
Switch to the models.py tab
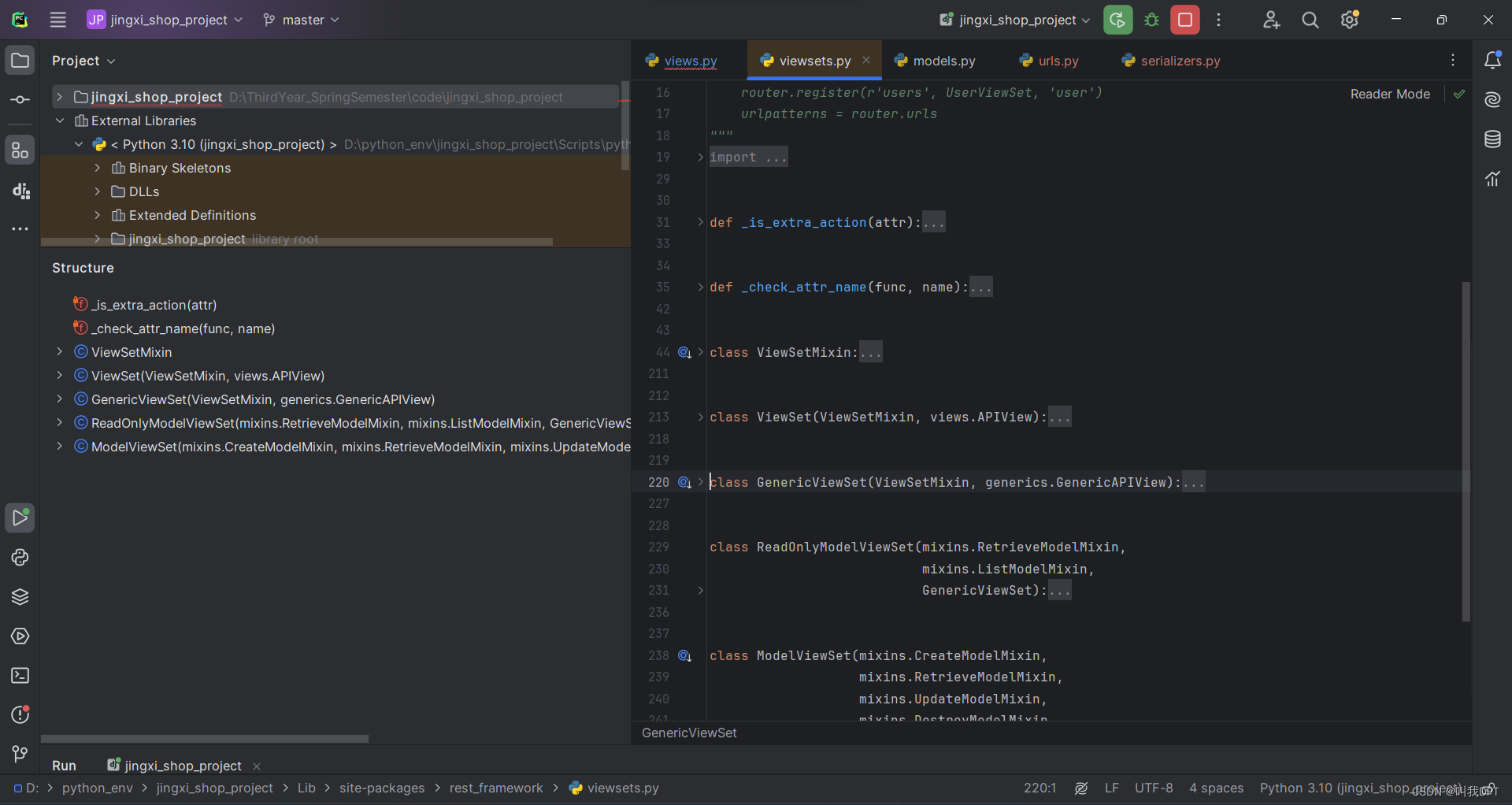tap(936, 61)
